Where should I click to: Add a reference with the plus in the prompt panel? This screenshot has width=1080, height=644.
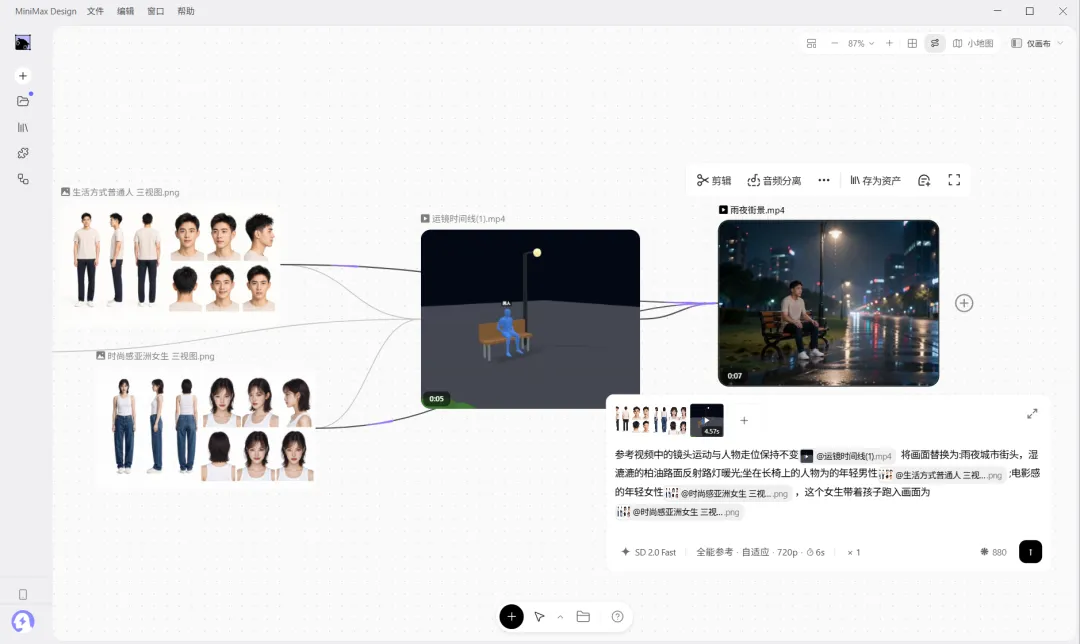point(744,420)
